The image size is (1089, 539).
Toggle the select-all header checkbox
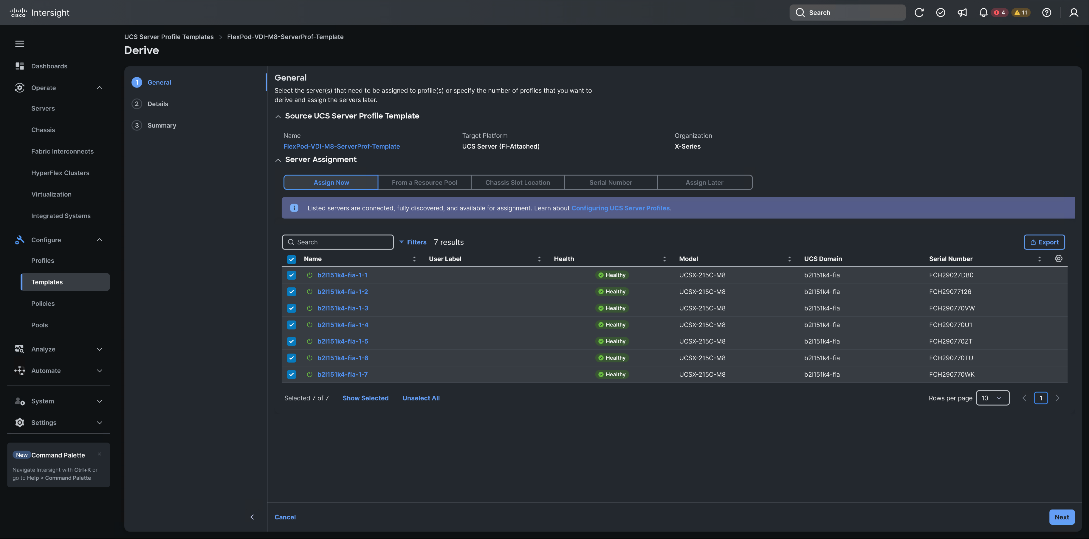(x=292, y=259)
